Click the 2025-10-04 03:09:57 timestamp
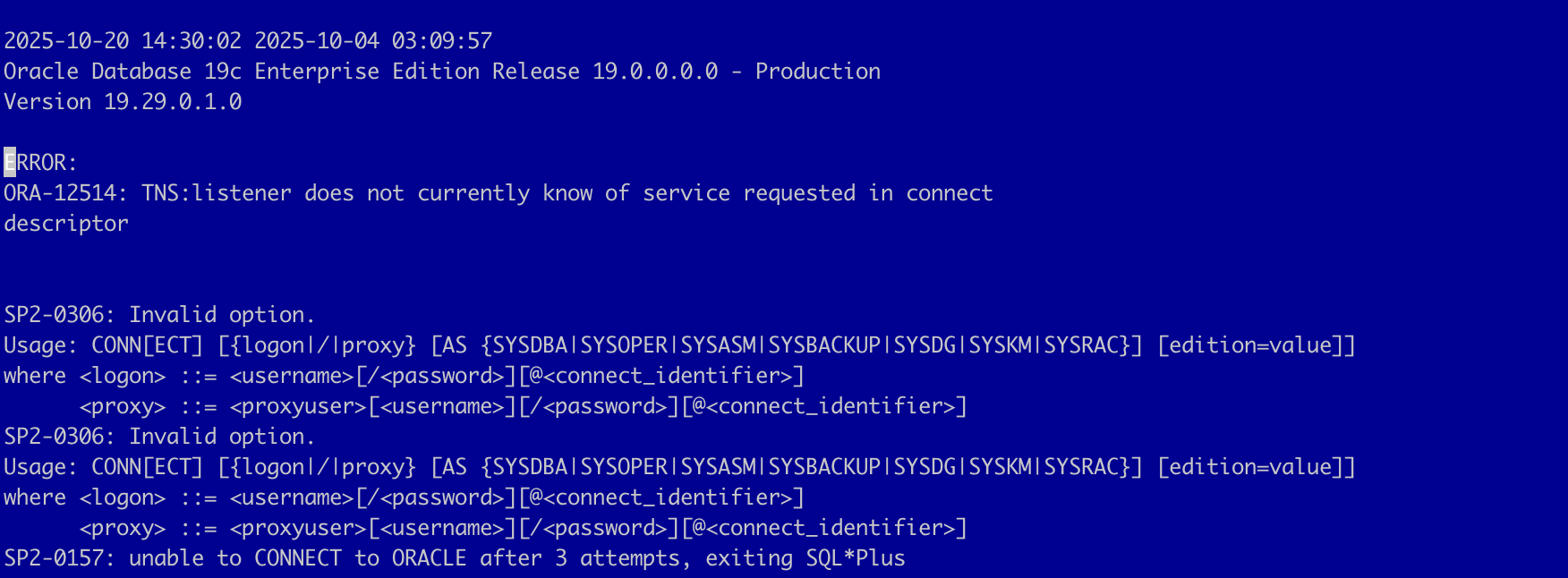Image resolution: width=1568 pixels, height=578 pixels. pyautogui.click(x=373, y=41)
